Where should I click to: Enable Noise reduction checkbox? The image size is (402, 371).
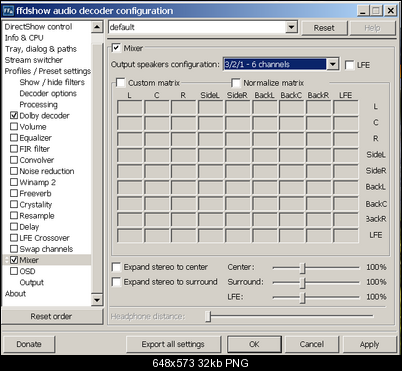point(14,171)
